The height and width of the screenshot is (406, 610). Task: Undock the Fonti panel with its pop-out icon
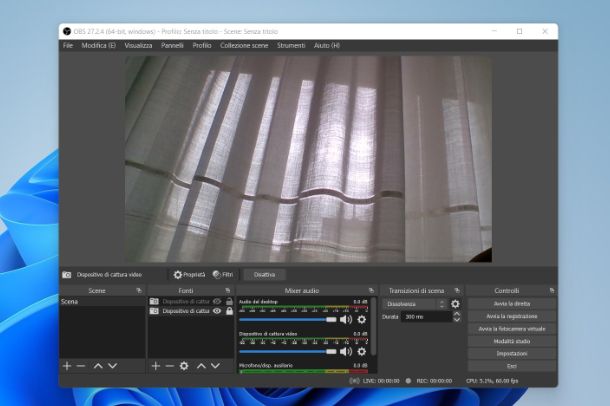[x=228, y=290]
